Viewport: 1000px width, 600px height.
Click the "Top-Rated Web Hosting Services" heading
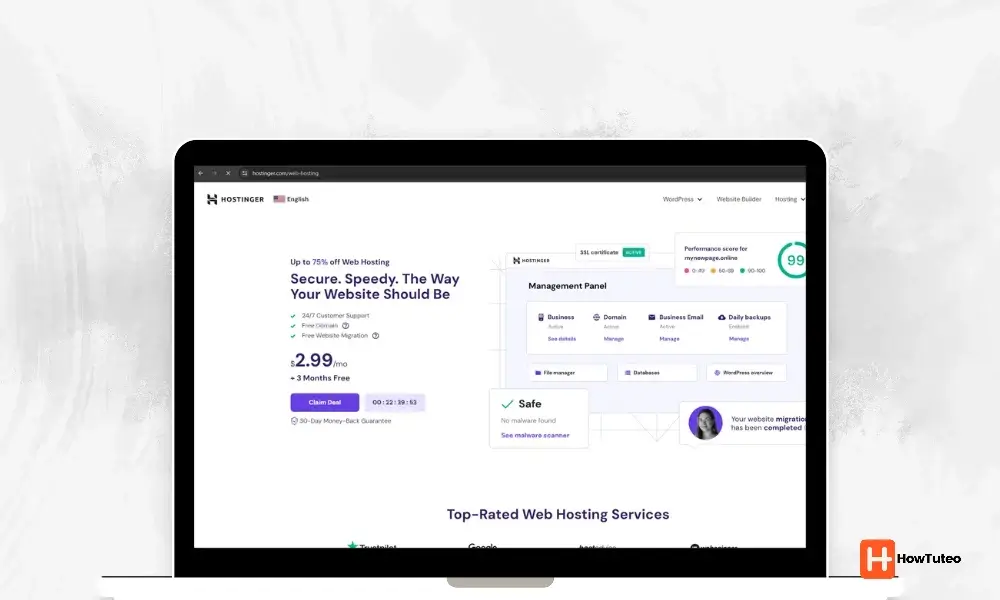(x=558, y=515)
